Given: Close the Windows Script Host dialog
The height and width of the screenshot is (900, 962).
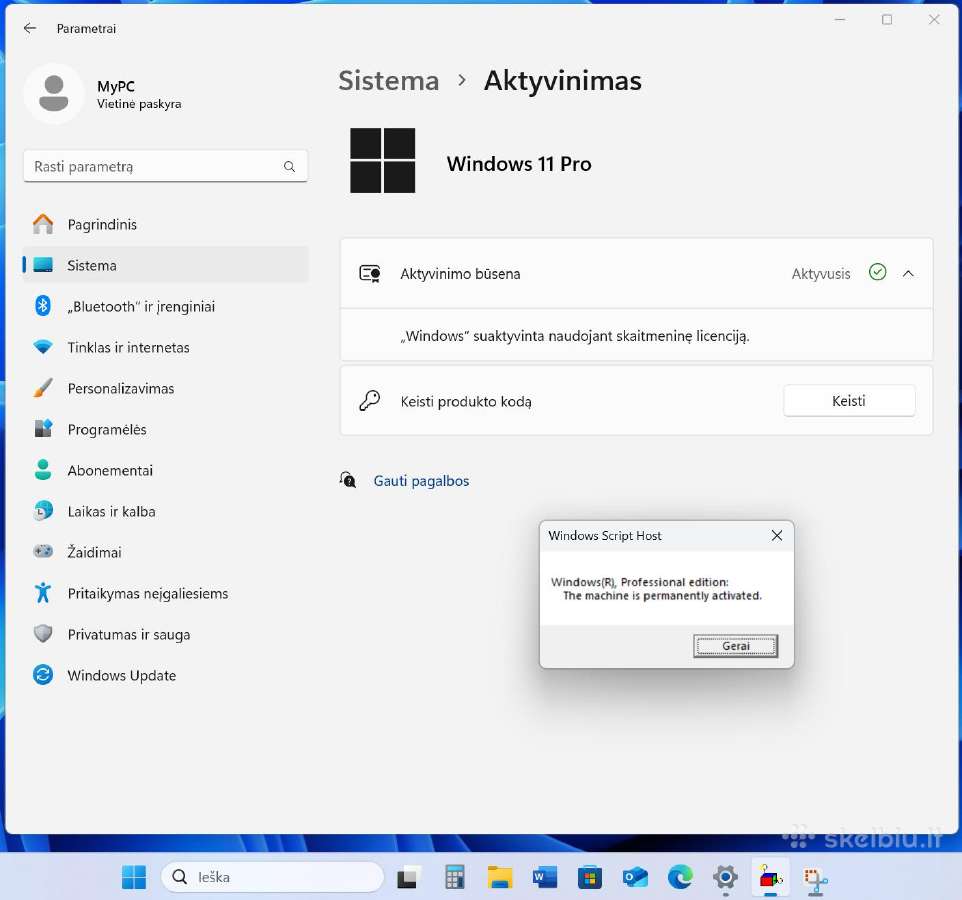Looking at the screenshot, I should pyautogui.click(x=777, y=536).
